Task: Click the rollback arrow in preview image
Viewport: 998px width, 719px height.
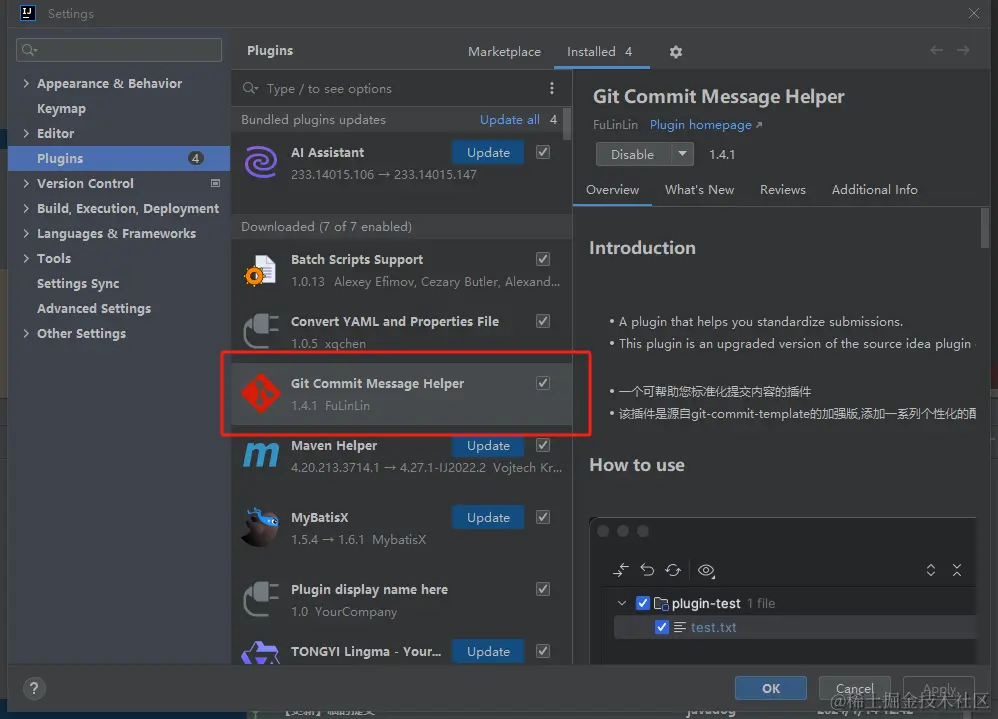Action: 647,569
